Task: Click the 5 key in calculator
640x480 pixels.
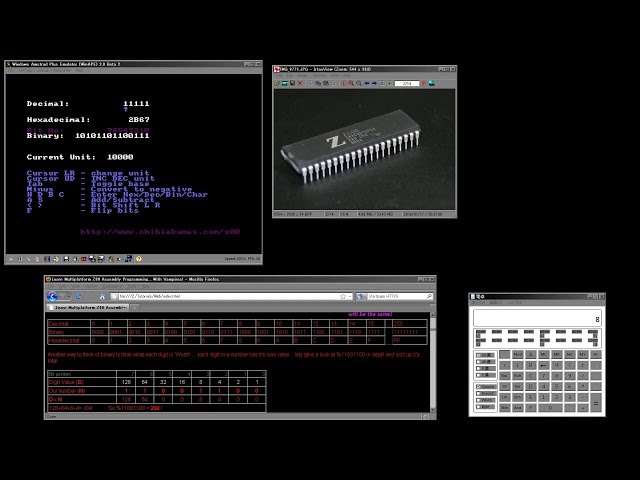Action: click(556, 387)
